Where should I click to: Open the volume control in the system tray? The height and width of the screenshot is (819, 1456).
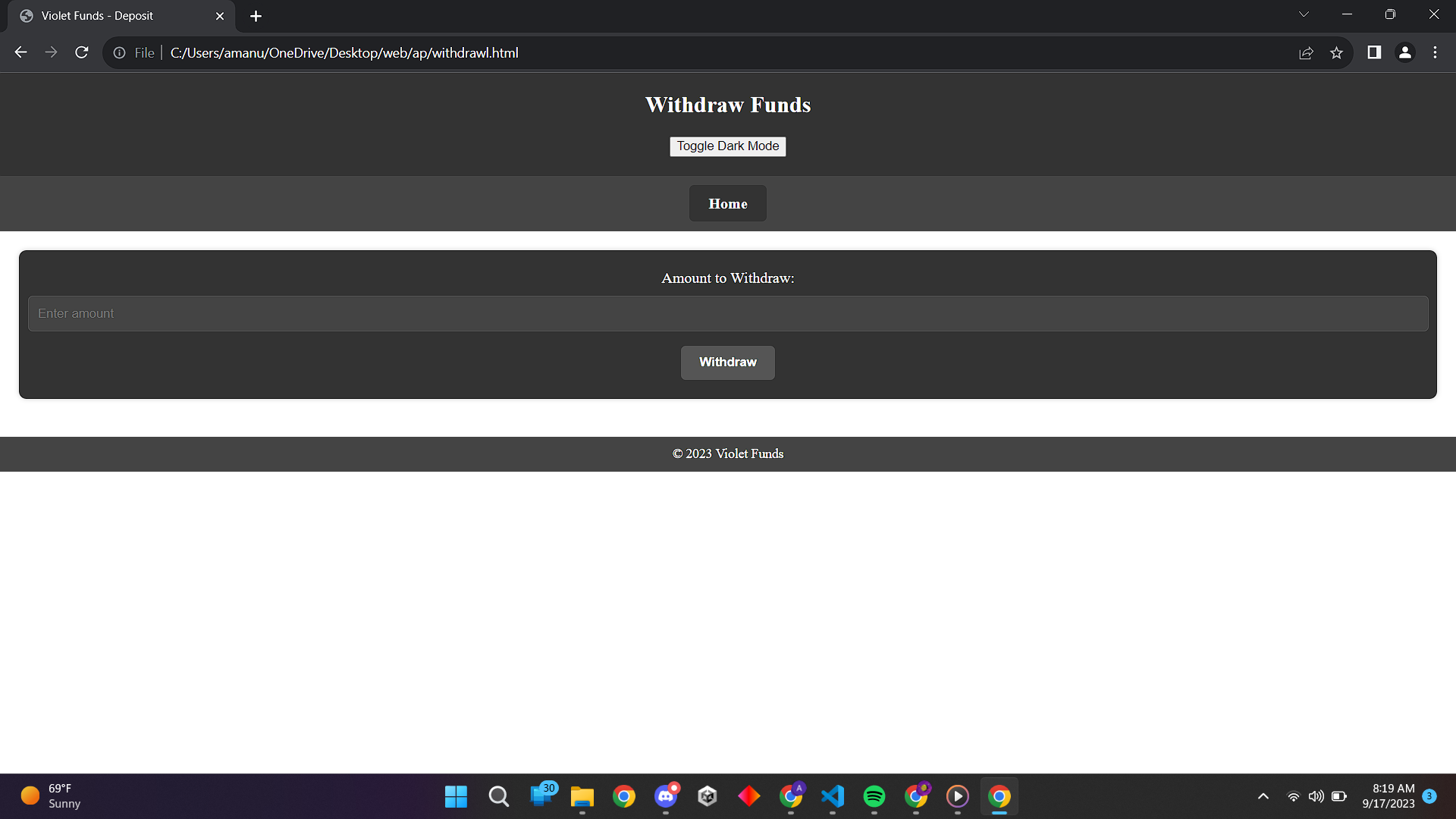1316,796
